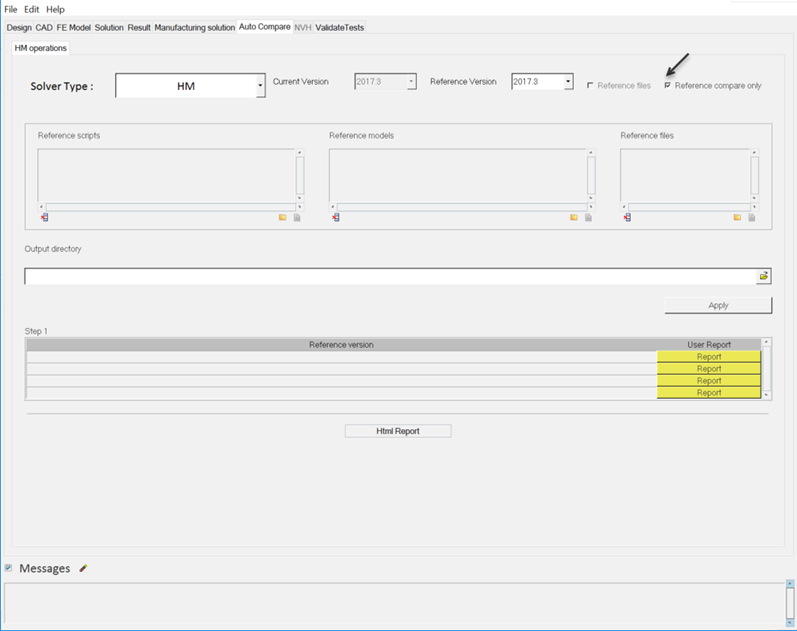Toggle the Reference files checkbox
Screen dimensions: 797x631
[x=590, y=86]
